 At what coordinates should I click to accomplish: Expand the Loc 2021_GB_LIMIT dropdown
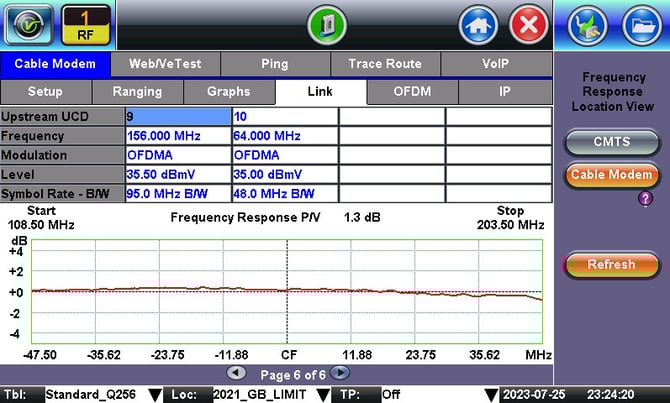[321, 395]
